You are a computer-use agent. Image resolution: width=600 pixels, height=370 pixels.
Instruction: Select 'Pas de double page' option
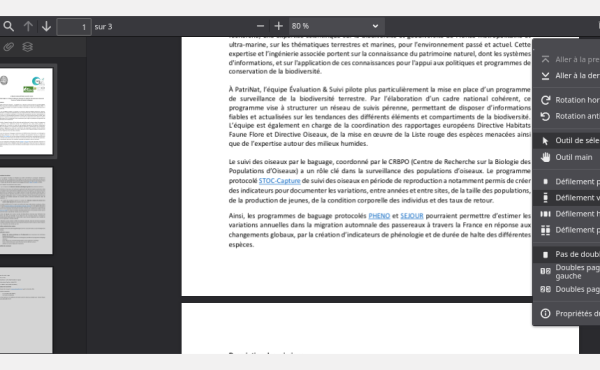(x=567, y=254)
